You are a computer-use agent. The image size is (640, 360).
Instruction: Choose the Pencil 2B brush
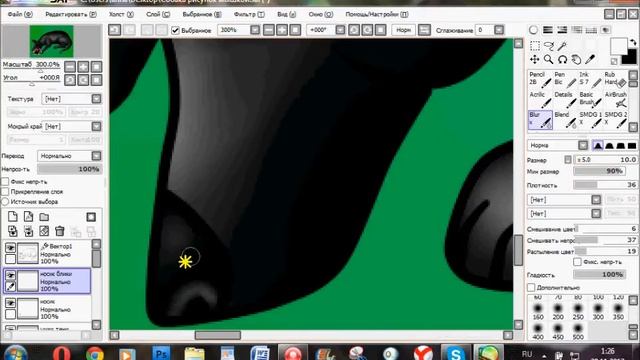(540, 79)
